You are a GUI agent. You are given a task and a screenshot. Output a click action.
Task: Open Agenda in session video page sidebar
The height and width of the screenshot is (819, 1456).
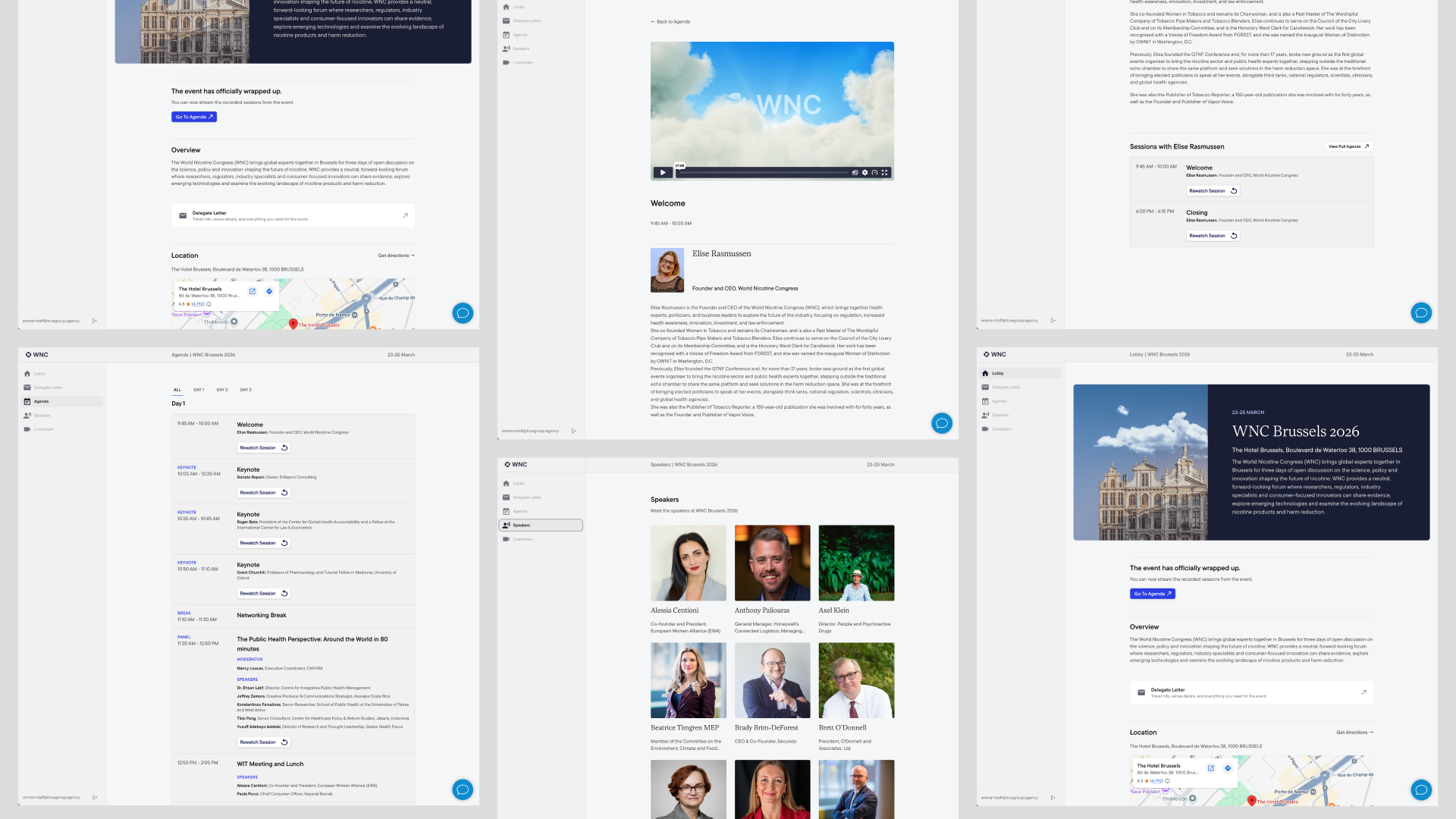pos(541,35)
